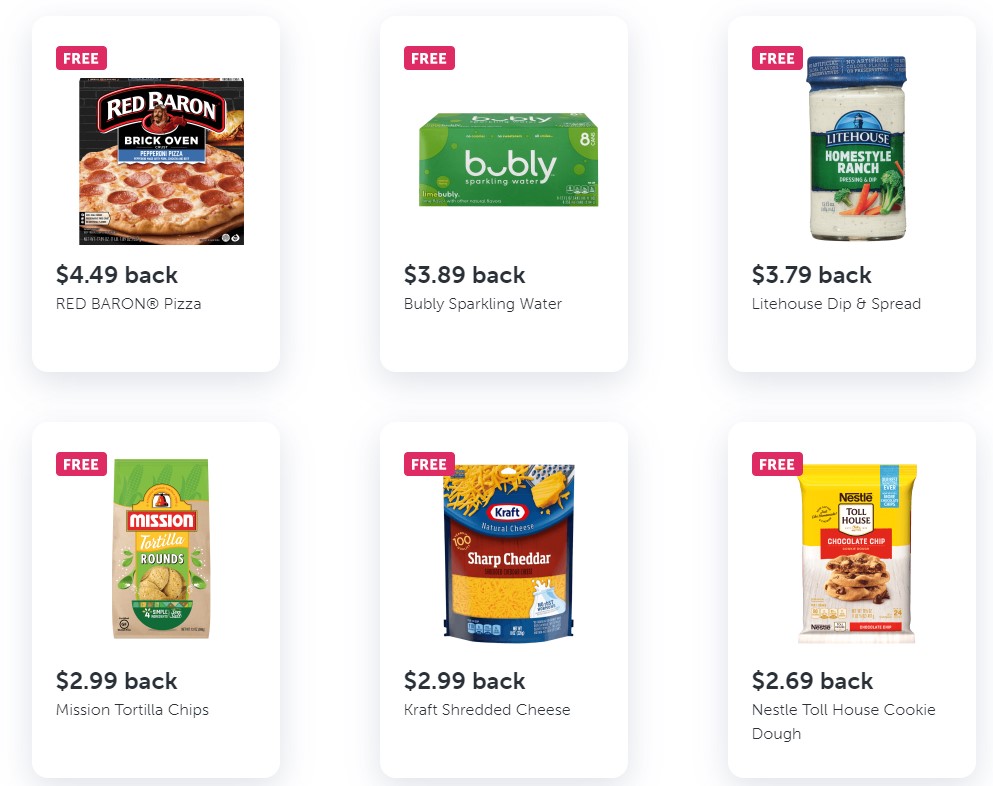Click the Red Baron pizza product image
Image resolution: width=993 pixels, height=786 pixels.
(x=162, y=161)
